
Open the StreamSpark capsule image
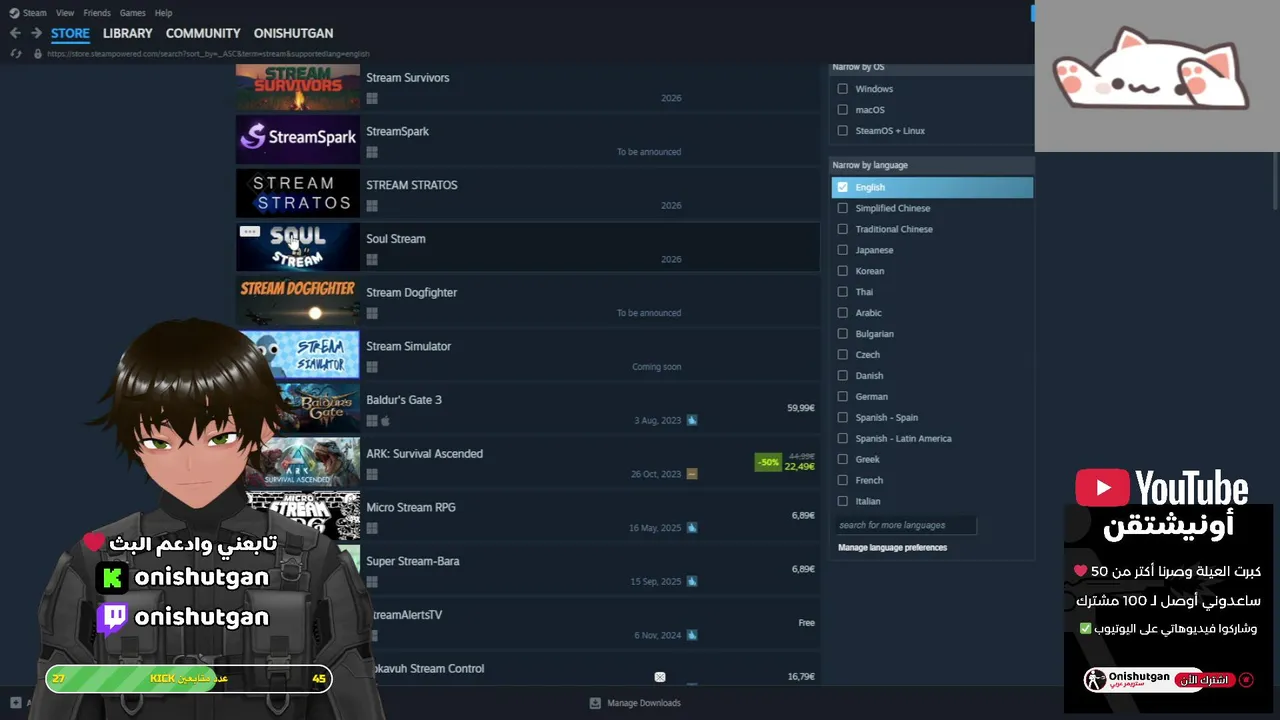point(298,139)
